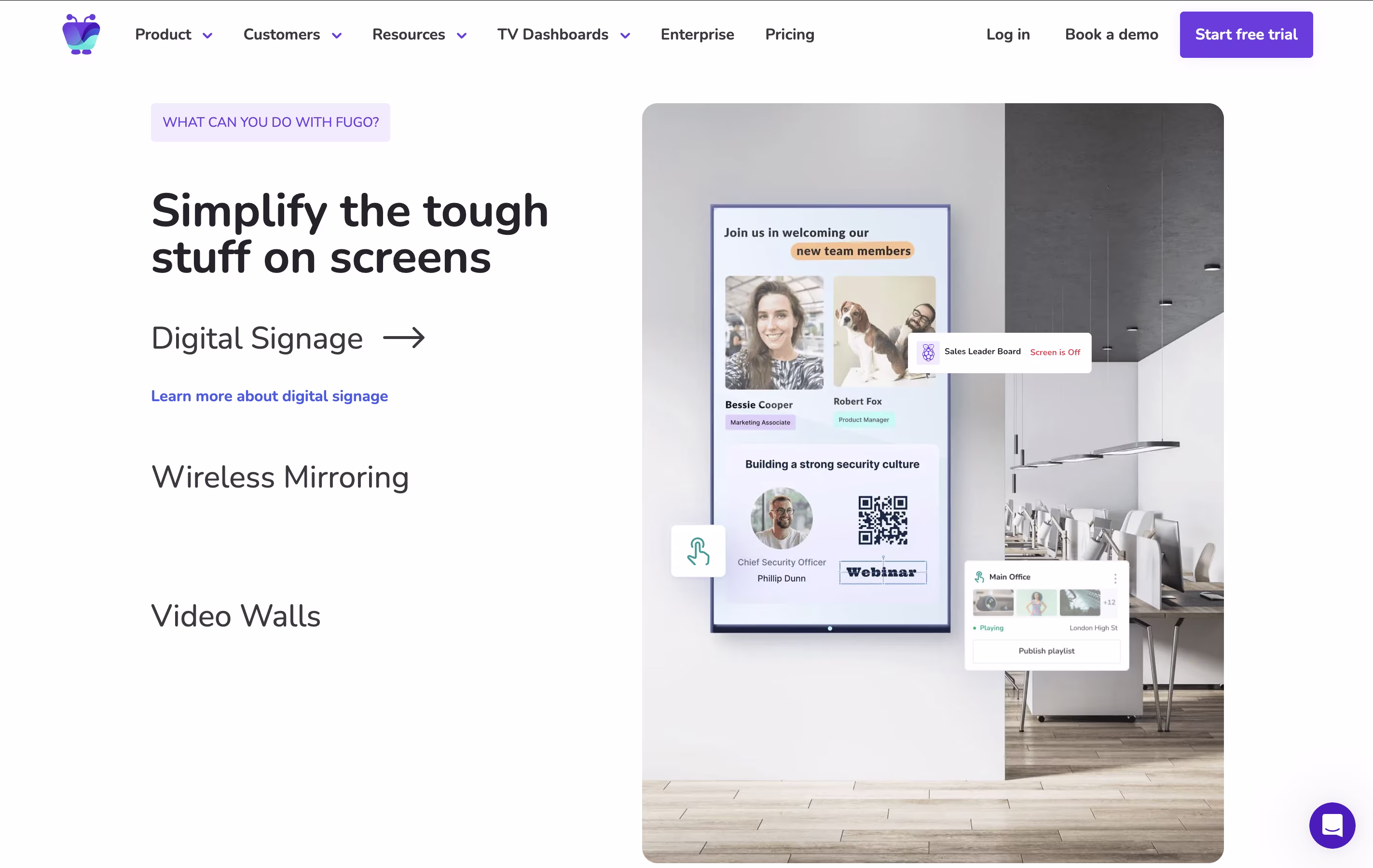The width and height of the screenshot is (1373, 868).
Task: Go to the Enterprise page
Action: click(697, 35)
